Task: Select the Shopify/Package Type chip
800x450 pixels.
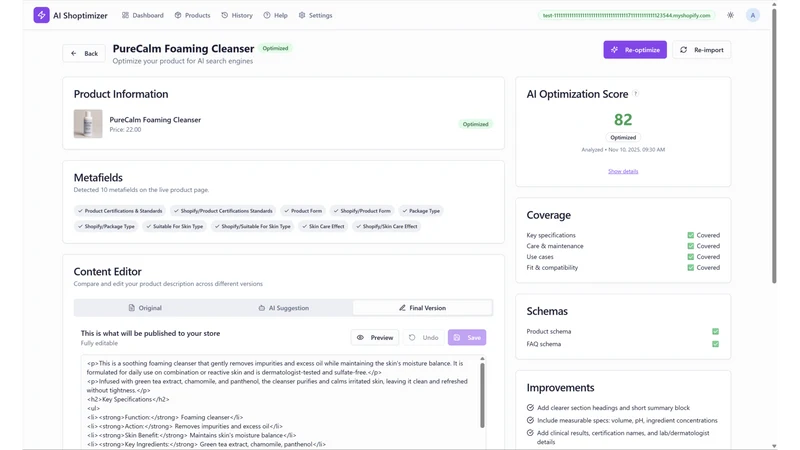Action: pos(106,226)
